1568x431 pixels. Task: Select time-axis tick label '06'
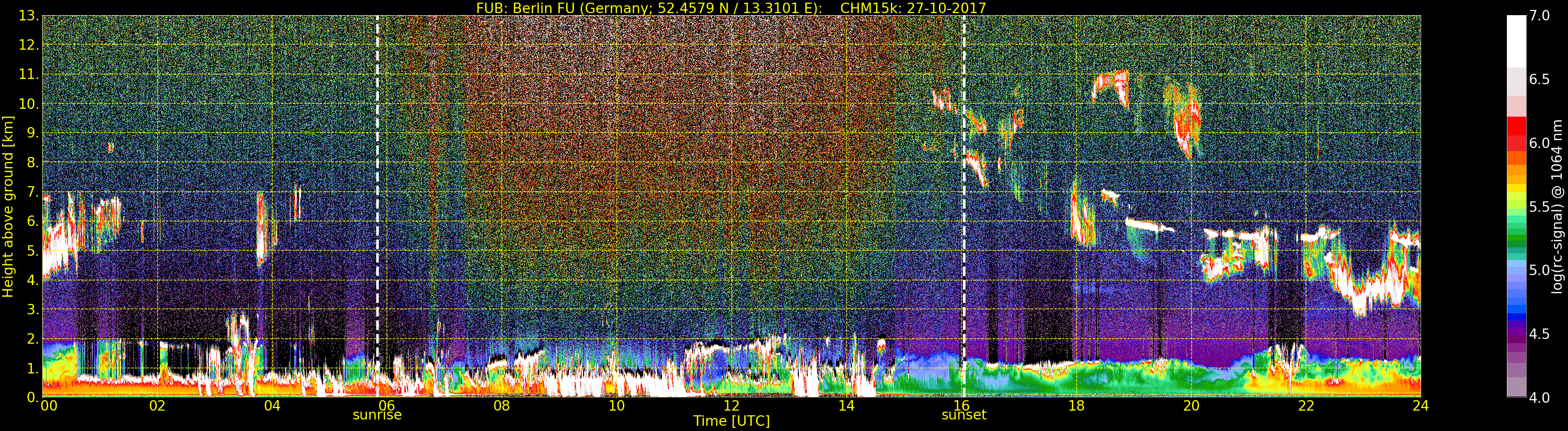(387, 405)
